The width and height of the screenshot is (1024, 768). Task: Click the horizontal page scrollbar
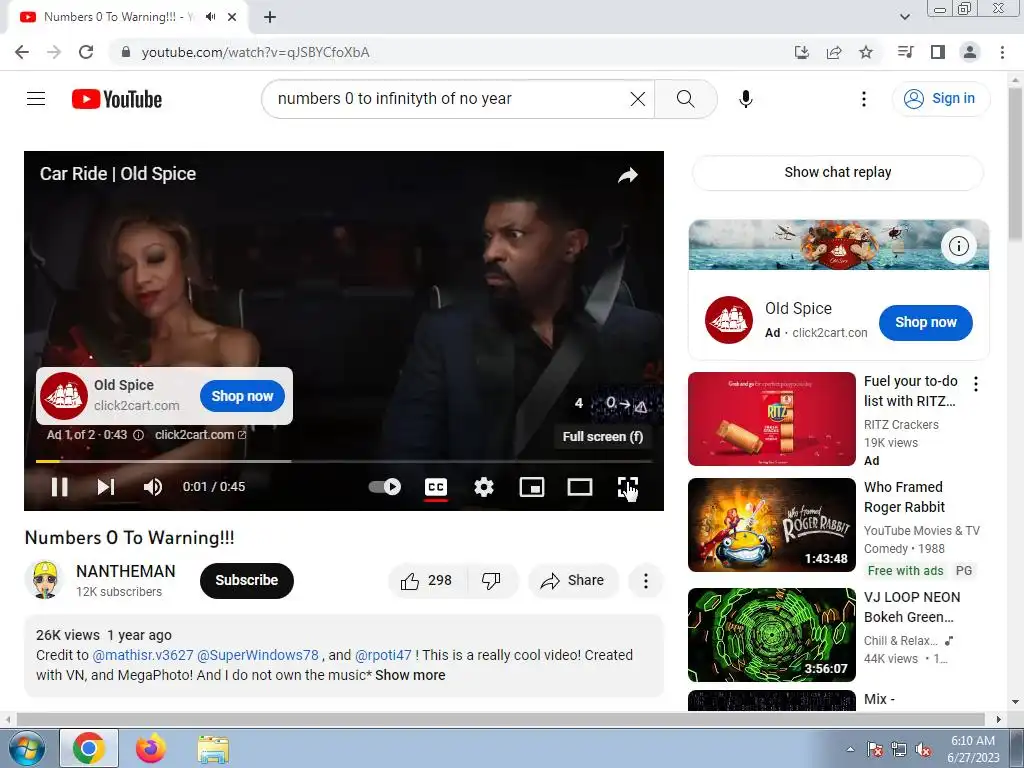tap(500, 720)
